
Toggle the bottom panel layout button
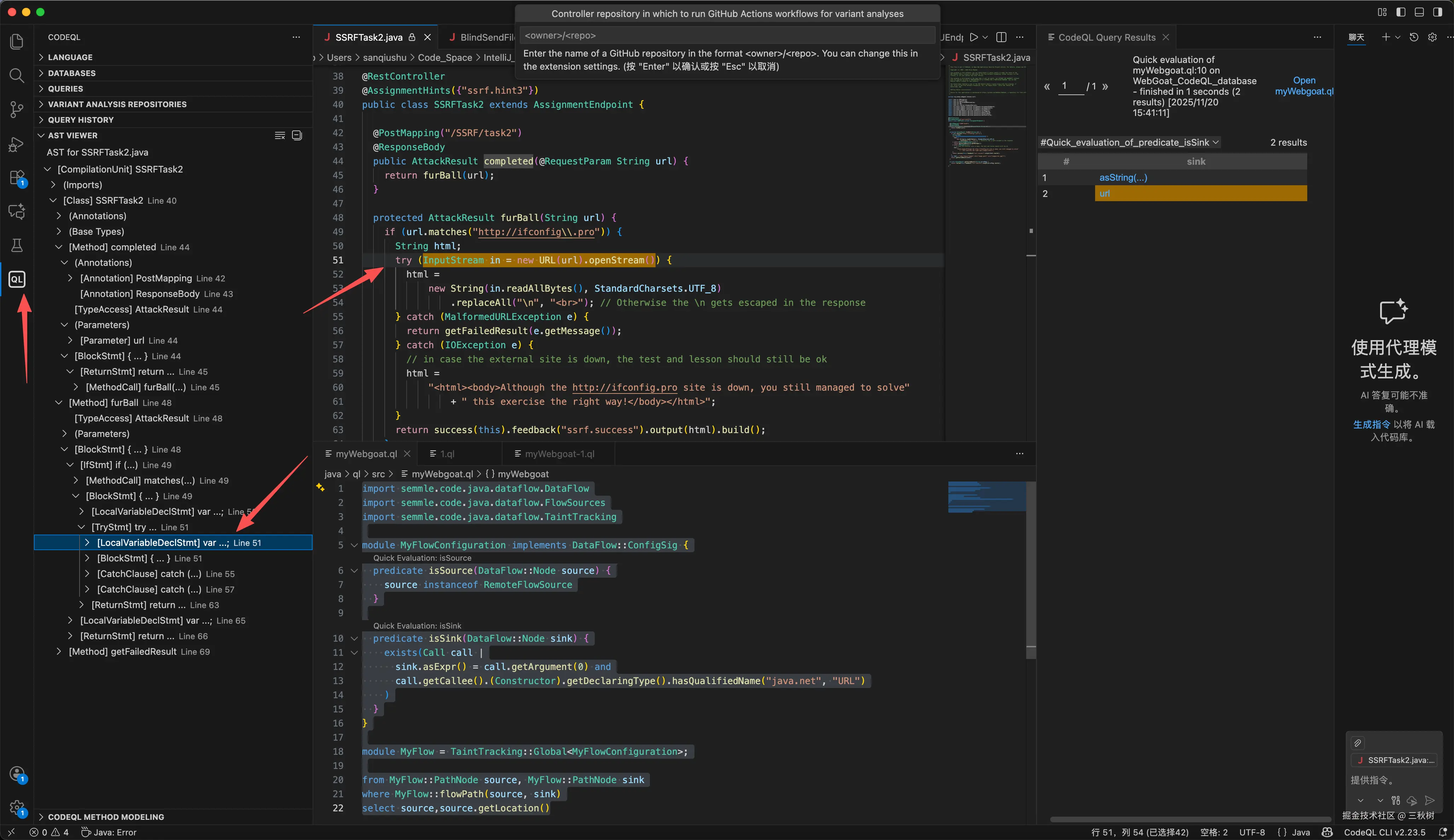coord(1419,12)
